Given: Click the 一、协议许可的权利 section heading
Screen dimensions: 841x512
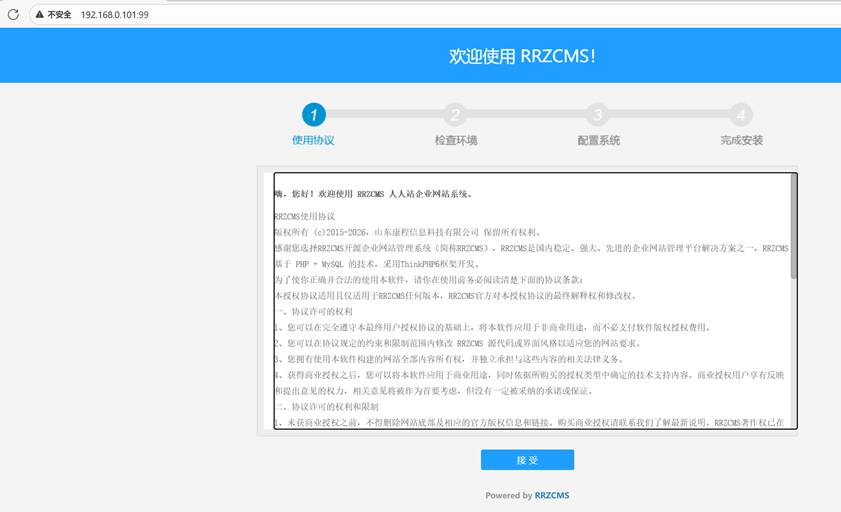Looking at the screenshot, I should click(314, 311).
